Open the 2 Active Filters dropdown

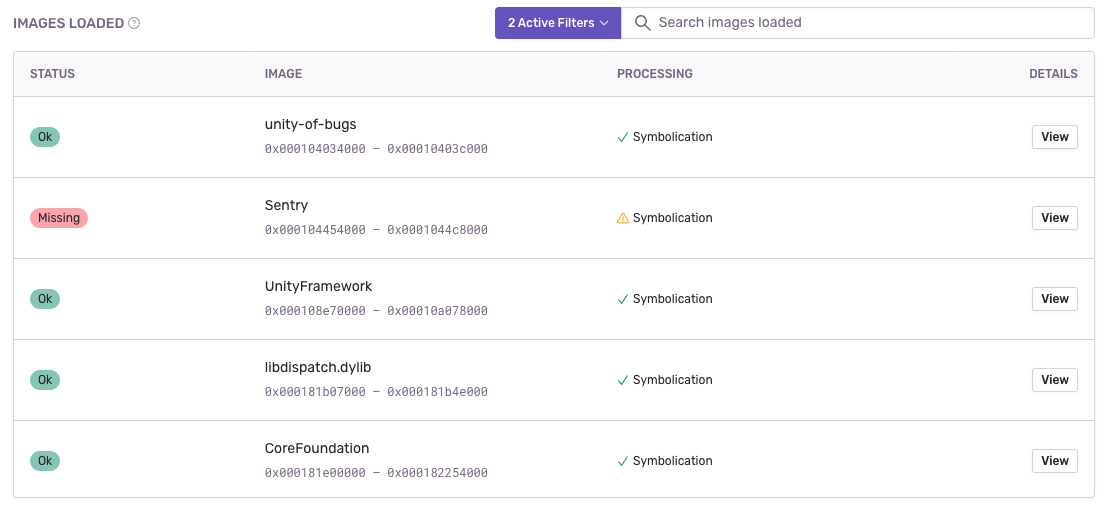558,23
